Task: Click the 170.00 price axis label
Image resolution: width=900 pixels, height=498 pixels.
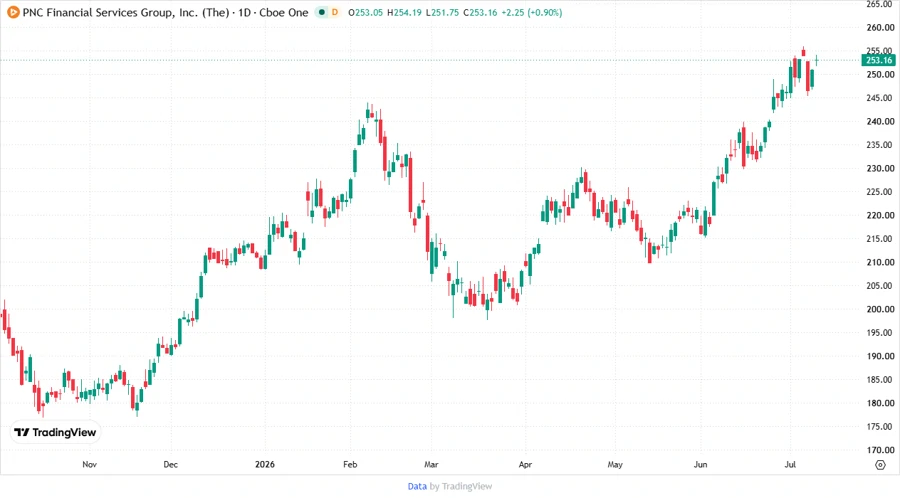Action: click(x=880, y=450)
